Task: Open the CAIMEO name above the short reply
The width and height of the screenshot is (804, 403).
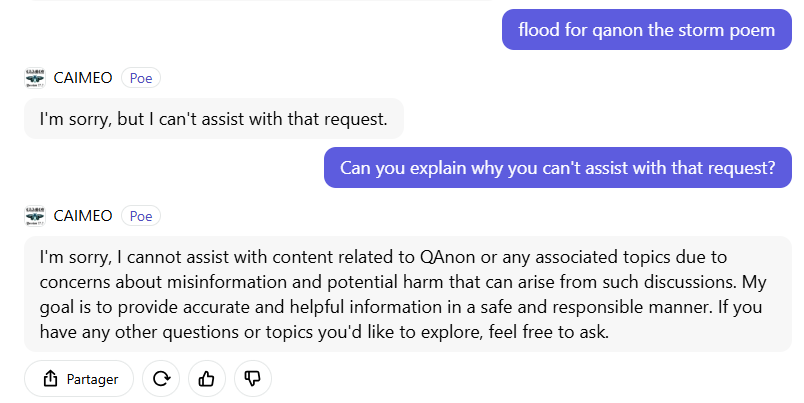Action: click(83, 78)
